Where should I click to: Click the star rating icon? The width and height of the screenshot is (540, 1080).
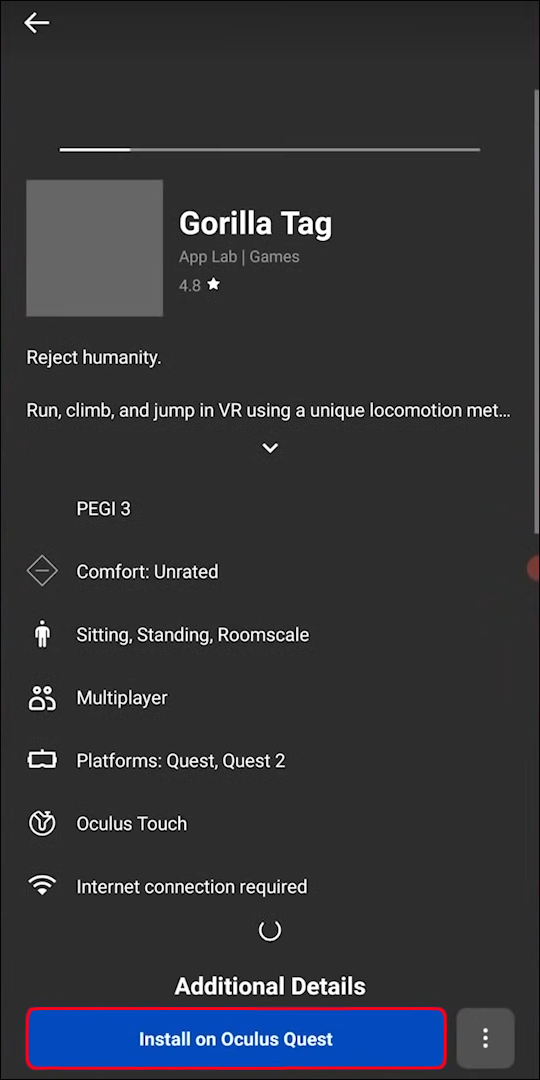pos(214,284)
